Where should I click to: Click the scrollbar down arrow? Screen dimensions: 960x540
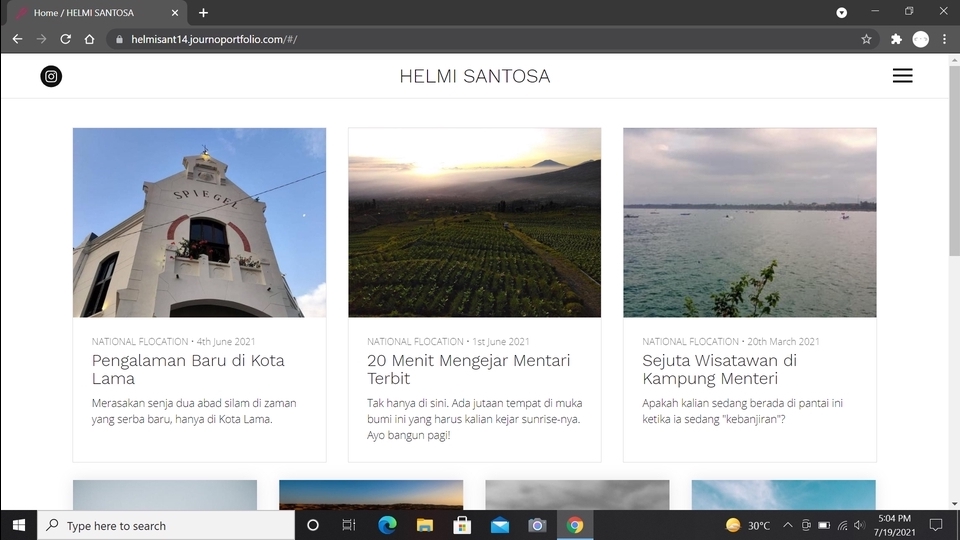pos(954,504)
